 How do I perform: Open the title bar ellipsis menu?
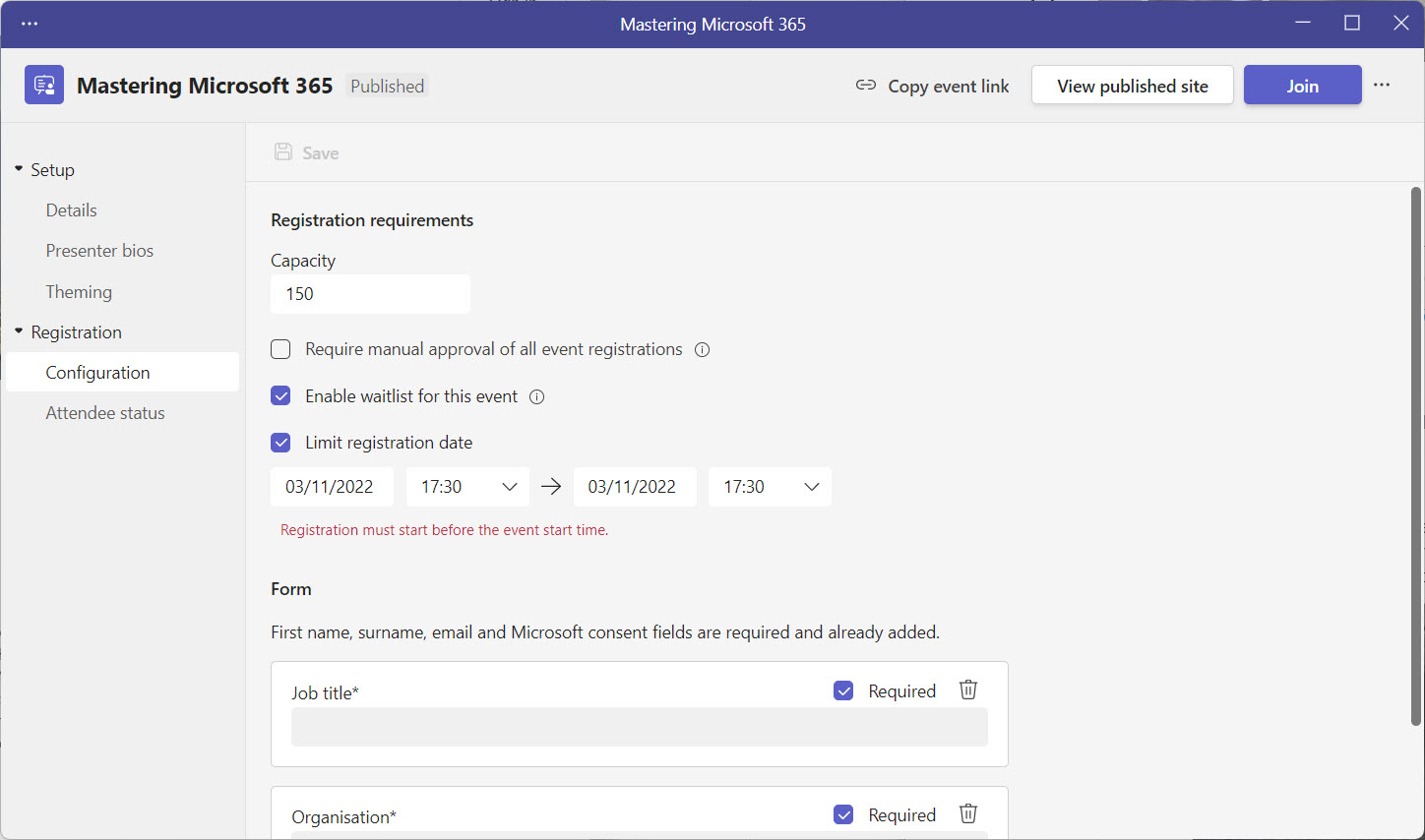pyautogui.click(x=29, y=23)
